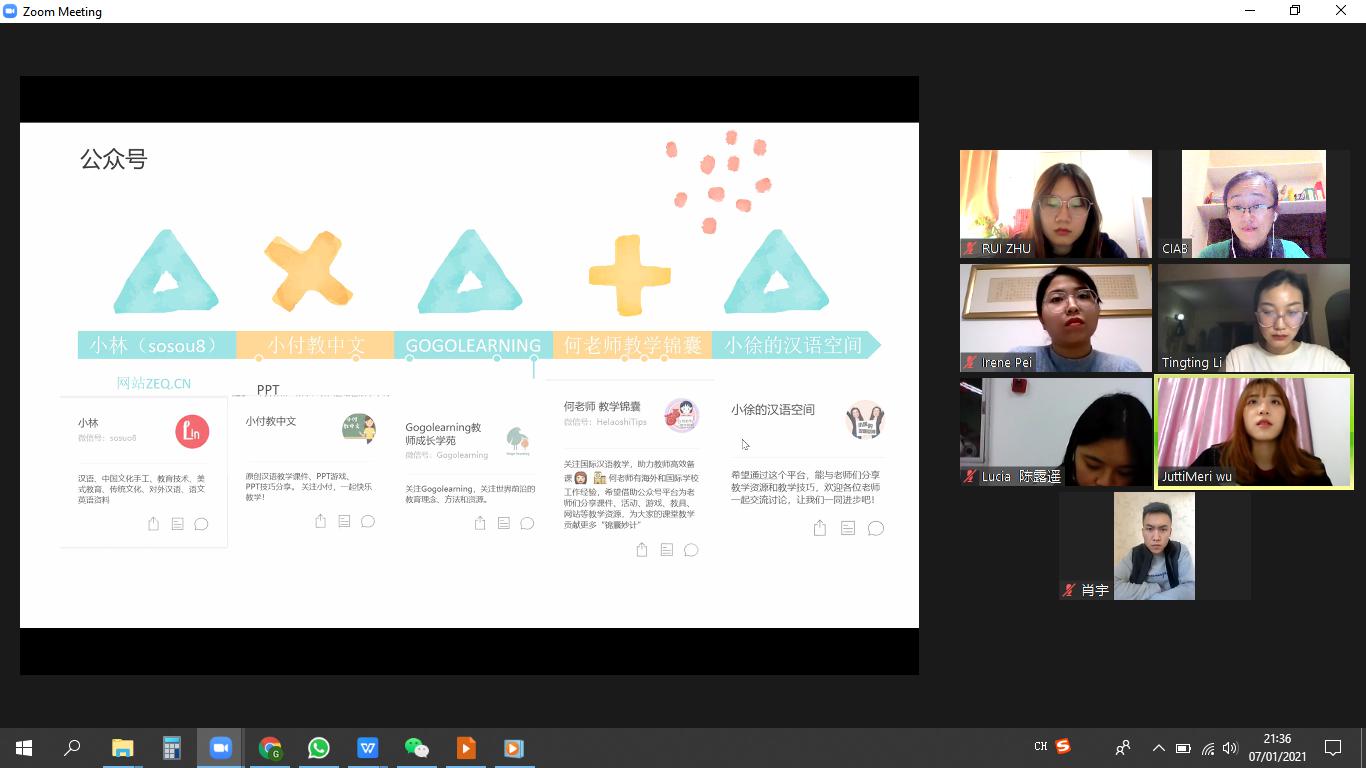Select the GOGOLEARNING label on the slide
The width and height of the screenshot is (1366, 768).
pos(473,345)
